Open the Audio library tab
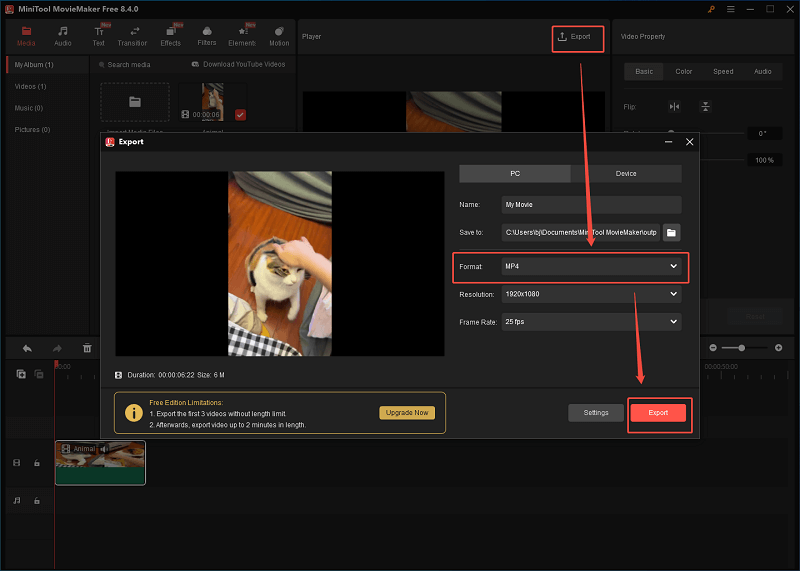800x571 pixels. point(63,36)
